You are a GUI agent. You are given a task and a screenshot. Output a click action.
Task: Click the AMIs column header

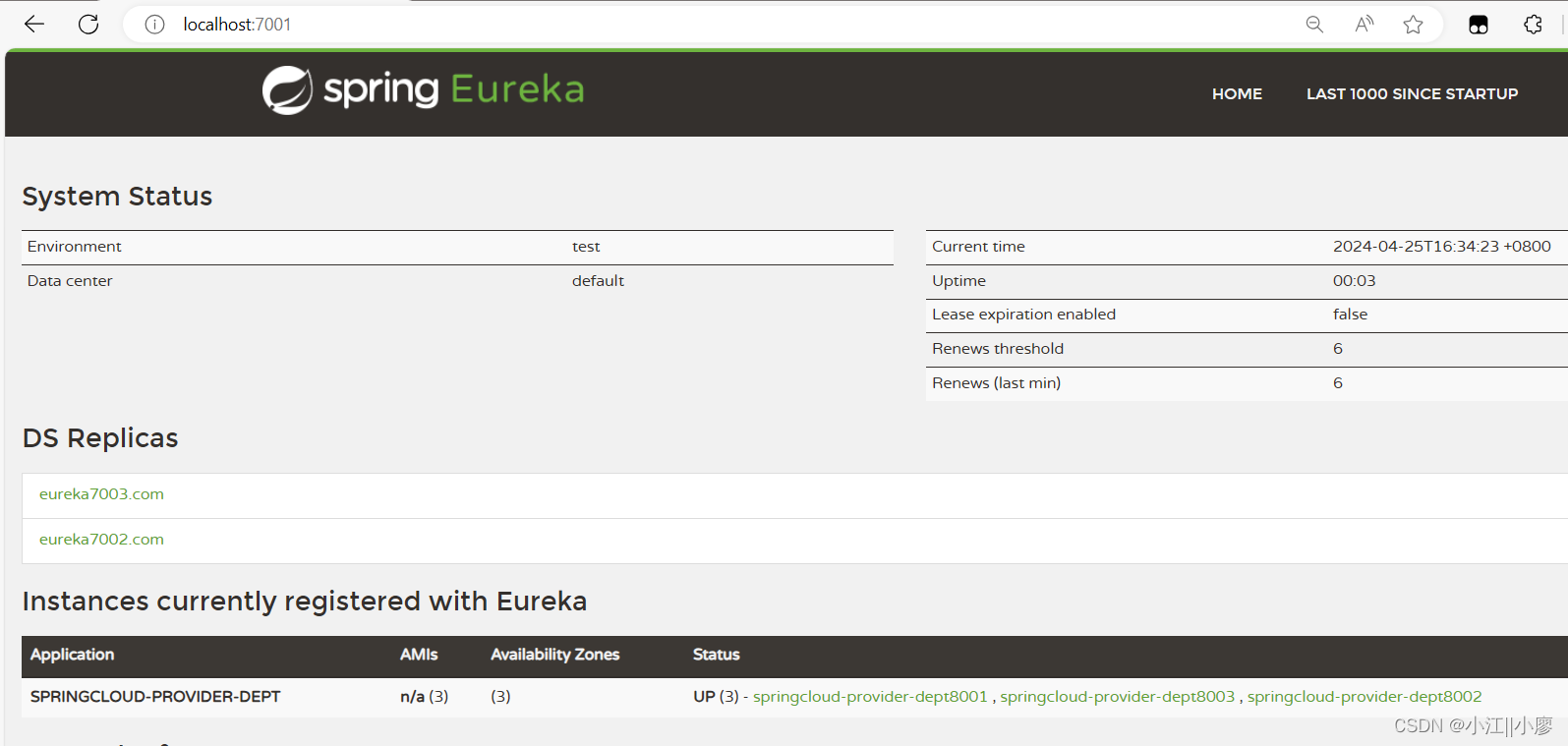[x=419, y=655]
